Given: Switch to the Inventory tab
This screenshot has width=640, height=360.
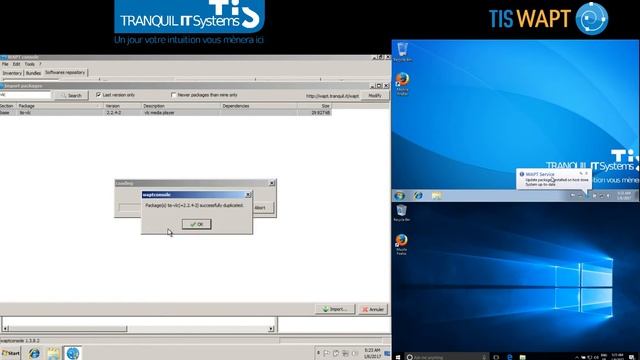Looking at the screenshot, I should (12, 73).
